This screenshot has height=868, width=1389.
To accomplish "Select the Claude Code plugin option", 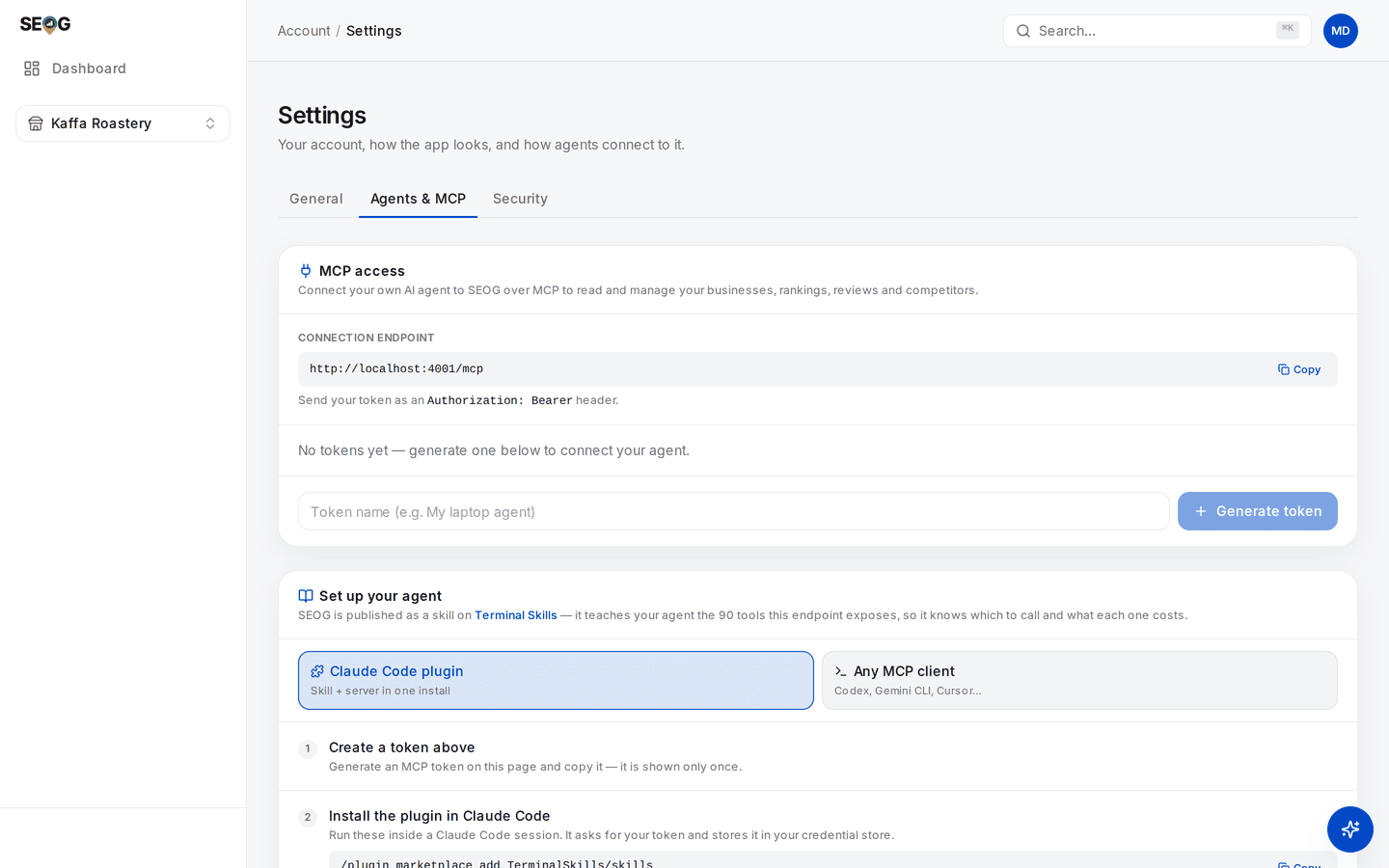I will coord(556,680).
